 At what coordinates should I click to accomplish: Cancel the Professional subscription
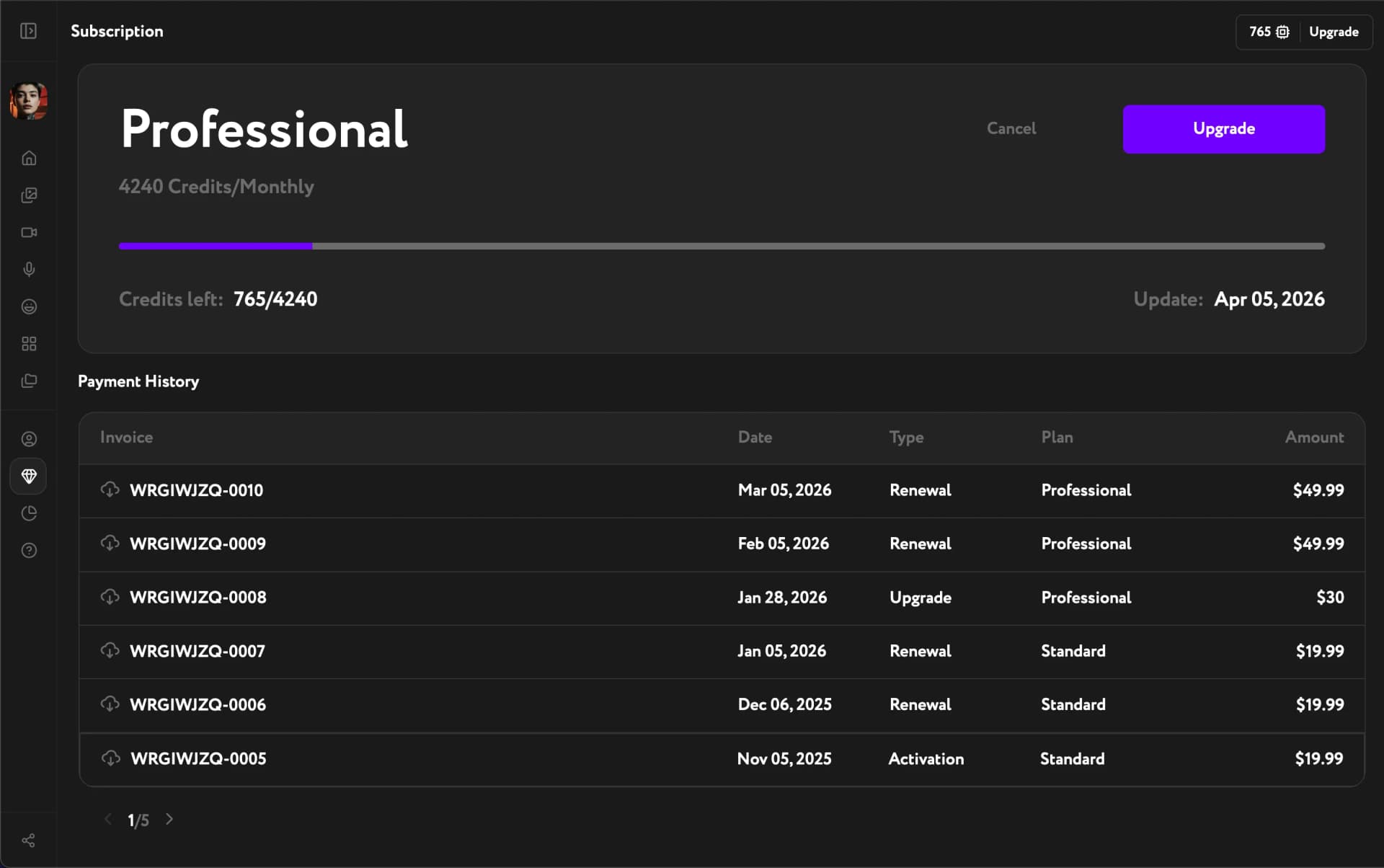coord(1011,128)
